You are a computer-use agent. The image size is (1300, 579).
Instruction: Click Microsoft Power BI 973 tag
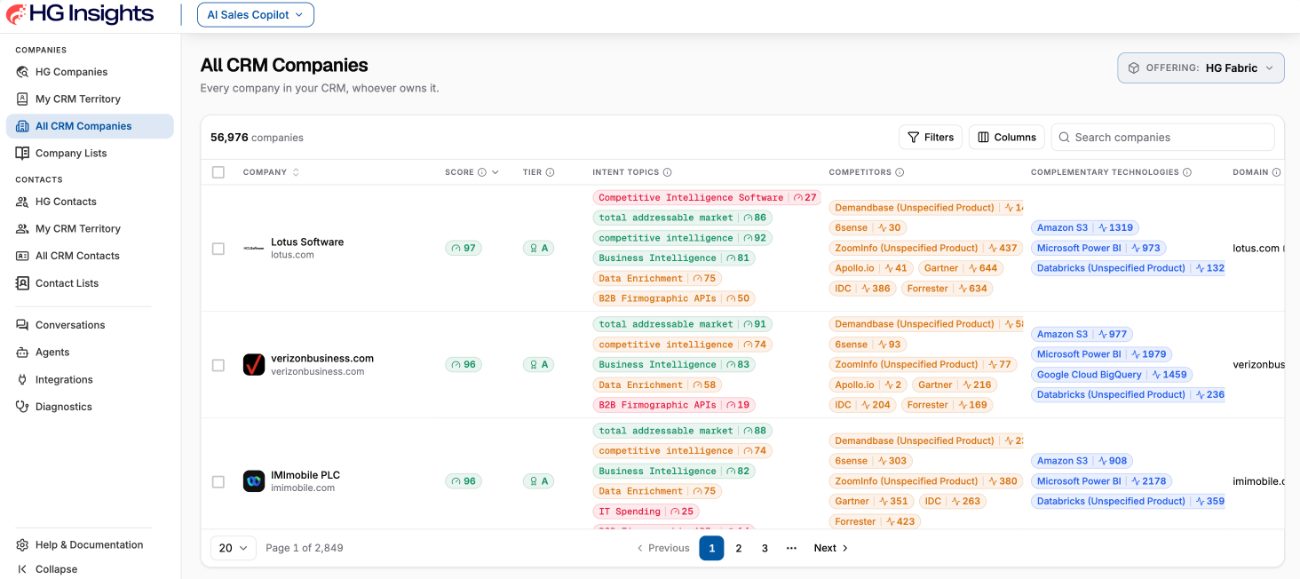tap(1098, 248)
